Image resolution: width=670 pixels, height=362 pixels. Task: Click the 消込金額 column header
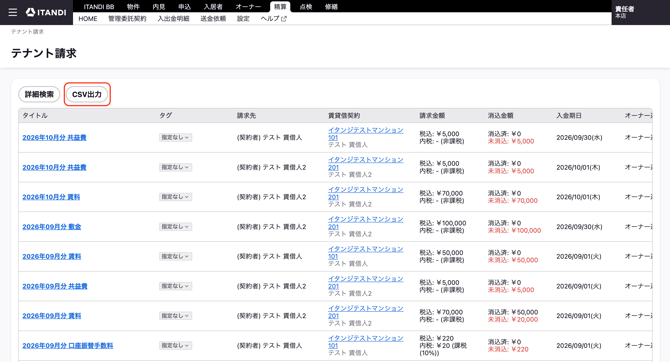[x=500, y=115]
